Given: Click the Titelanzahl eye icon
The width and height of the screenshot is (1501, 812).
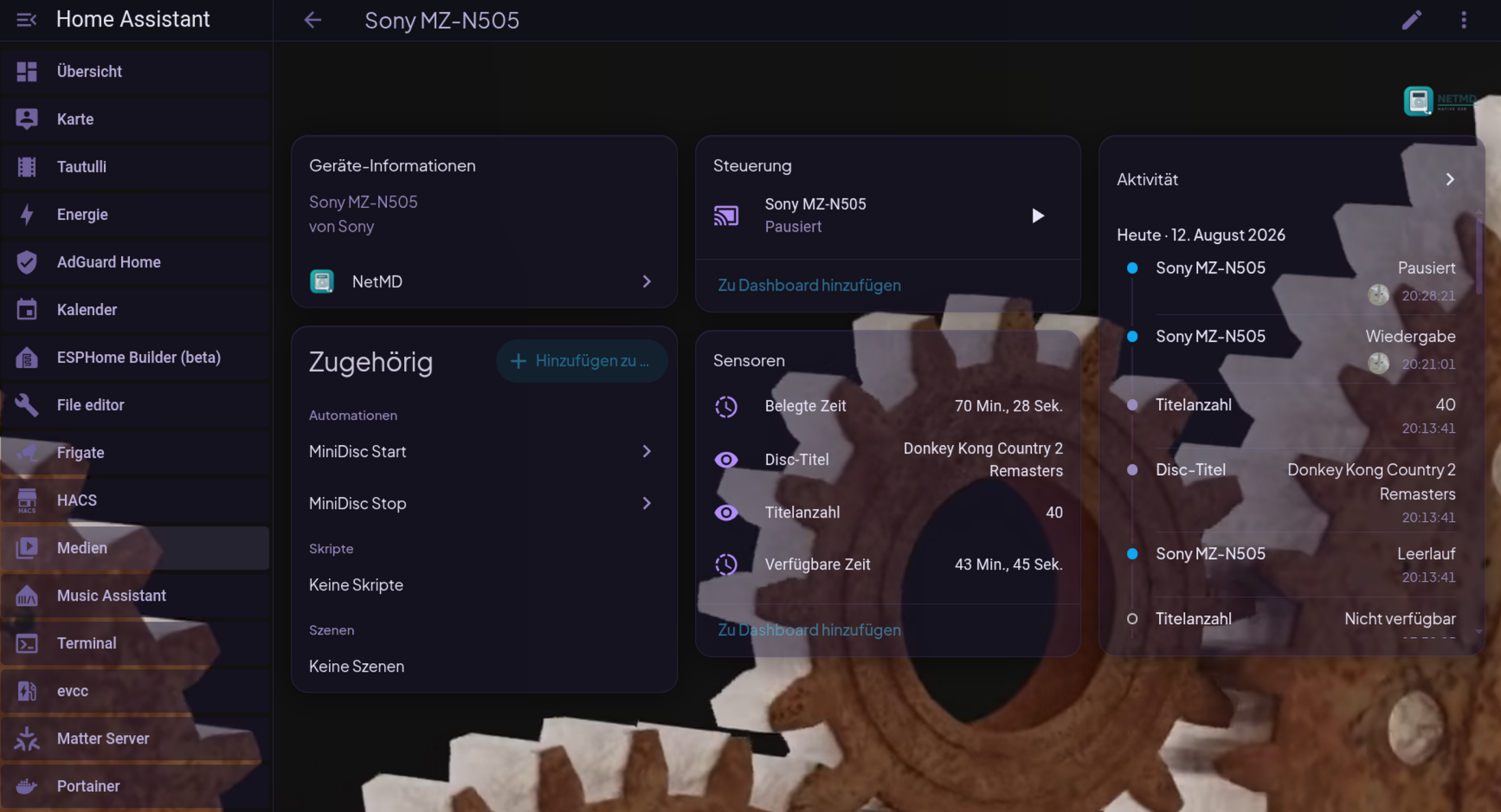Looking at the screenshot, I should click(726, 512).
